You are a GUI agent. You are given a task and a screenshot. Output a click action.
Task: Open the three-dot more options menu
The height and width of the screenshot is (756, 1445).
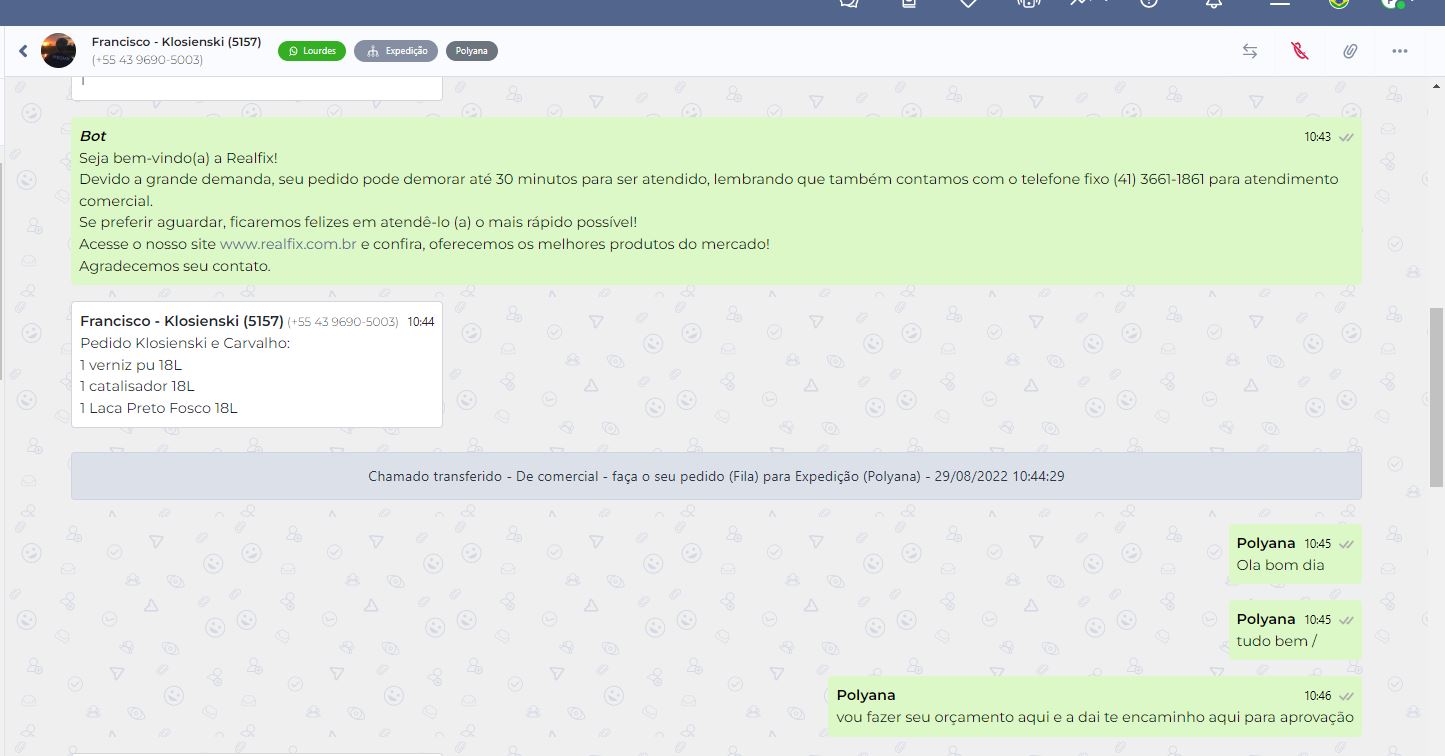coord(1399,51)
